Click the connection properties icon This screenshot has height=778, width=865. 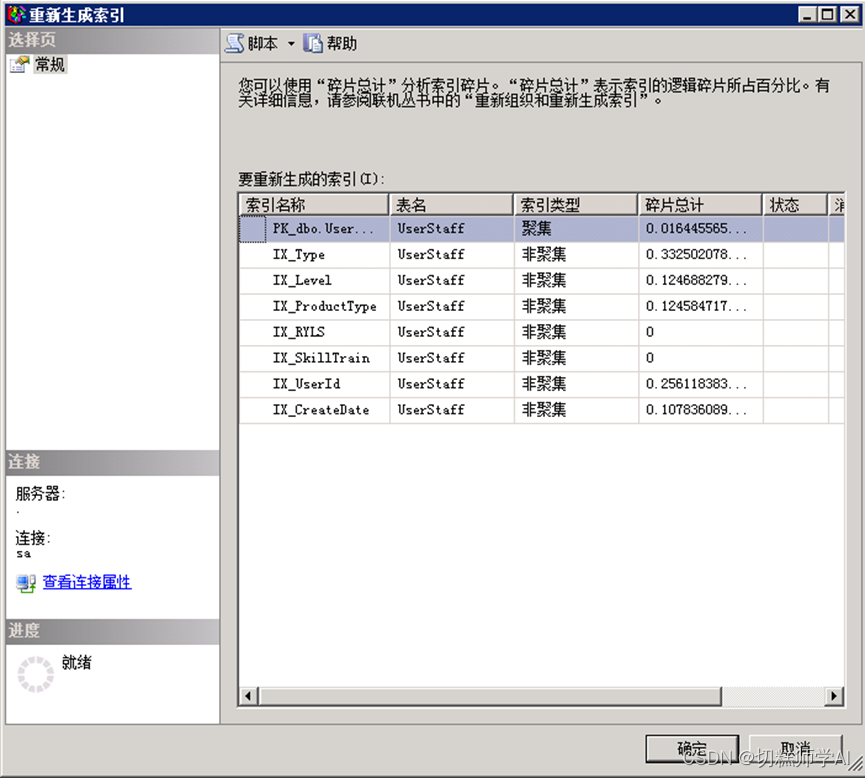26,583
